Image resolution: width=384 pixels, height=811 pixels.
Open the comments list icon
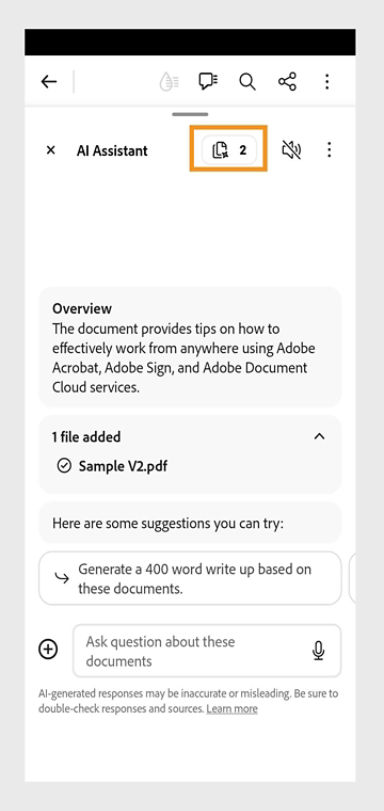coord(208,82)
